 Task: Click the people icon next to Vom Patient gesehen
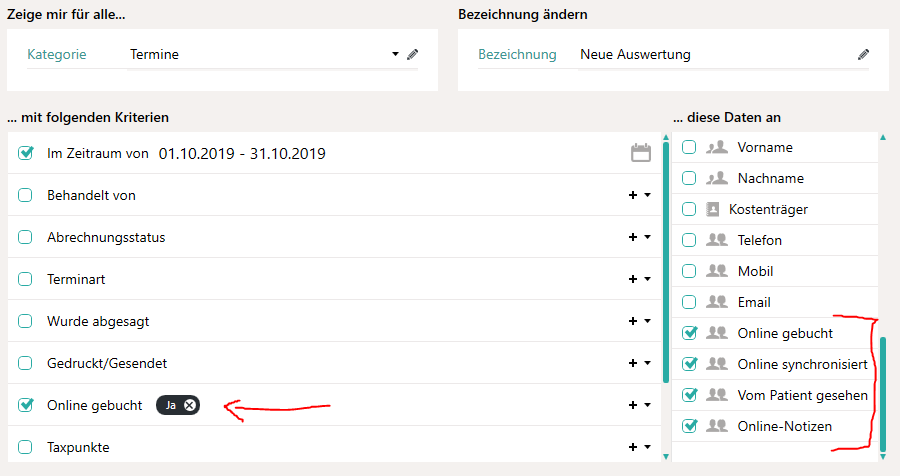pyautogui.click(x=717, y=395)
